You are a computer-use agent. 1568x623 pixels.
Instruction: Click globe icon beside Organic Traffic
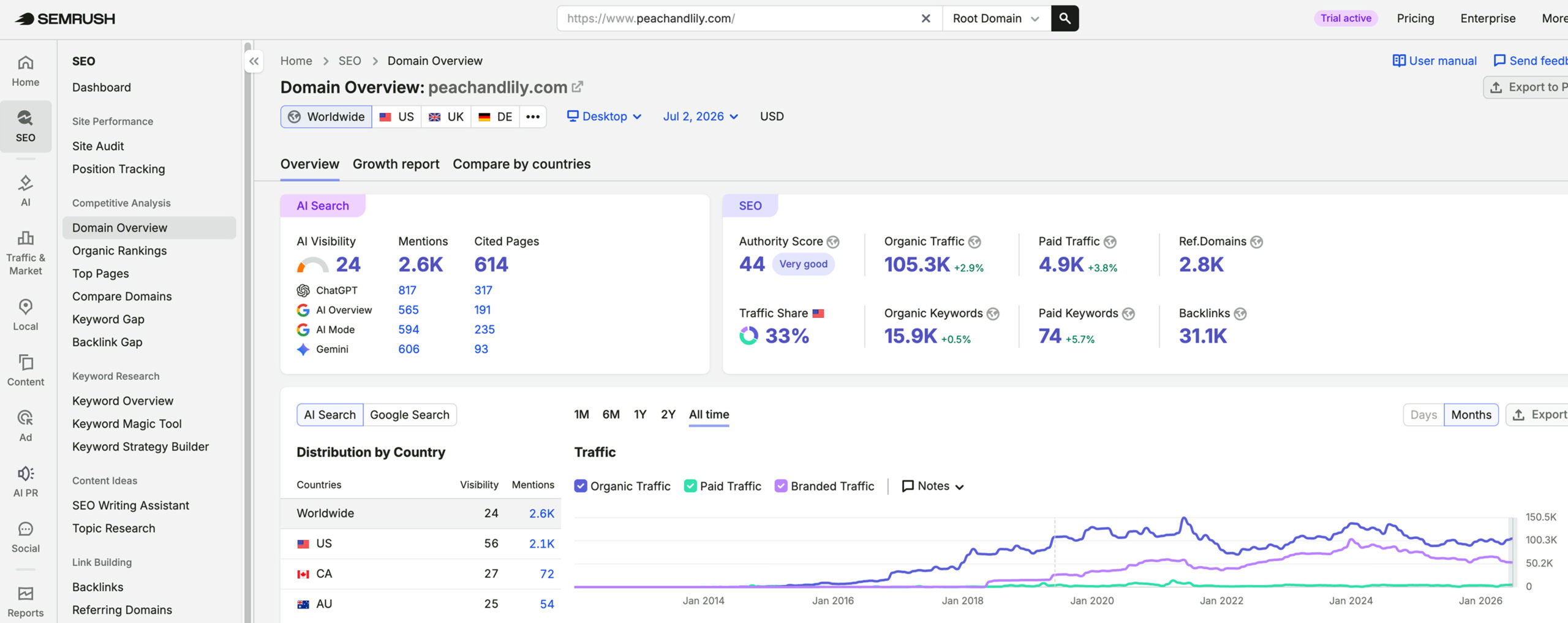click(x=974, y=242)
